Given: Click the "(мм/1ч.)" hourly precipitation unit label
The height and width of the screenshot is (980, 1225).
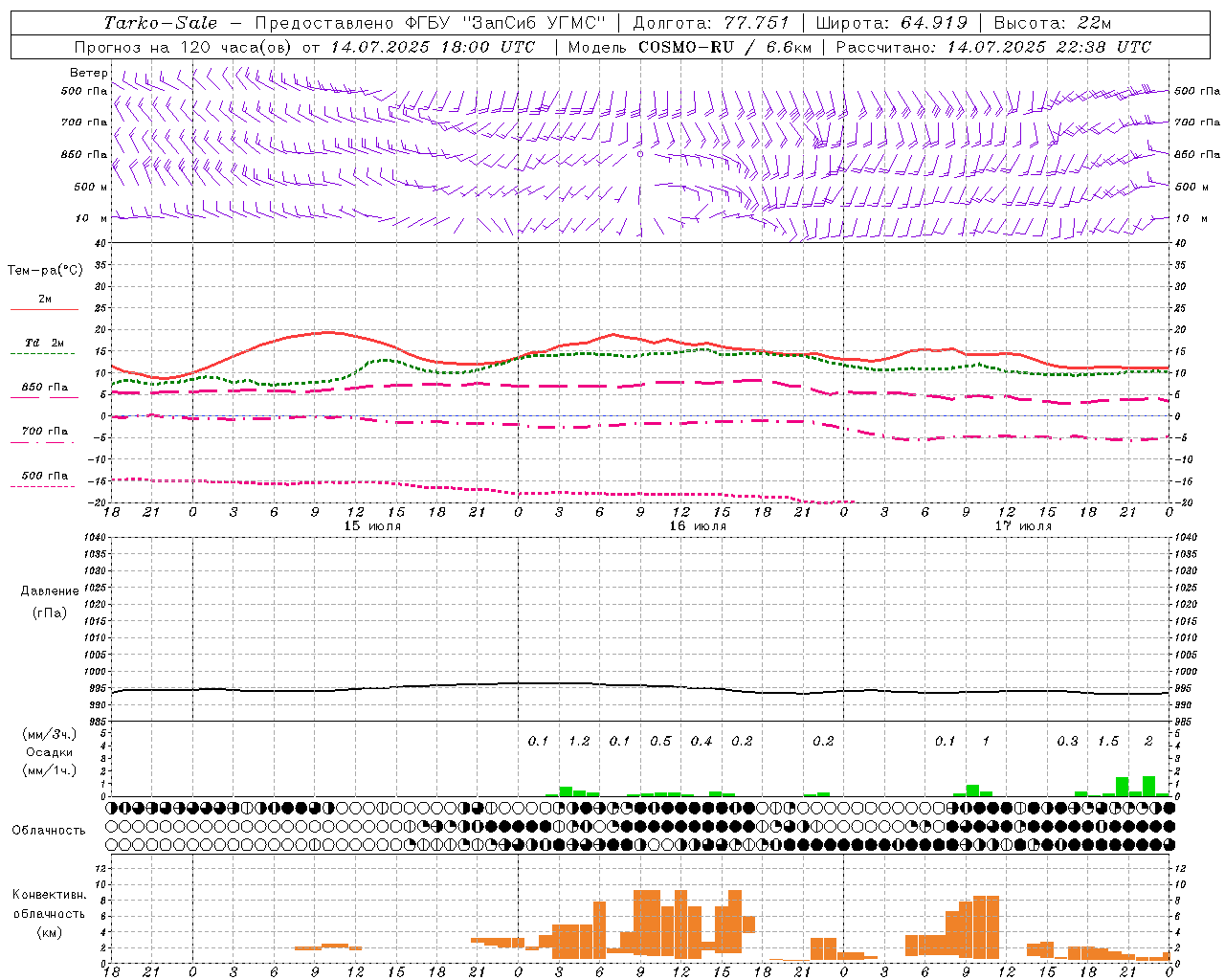Looking at the screenshot, I should (50, 770).
